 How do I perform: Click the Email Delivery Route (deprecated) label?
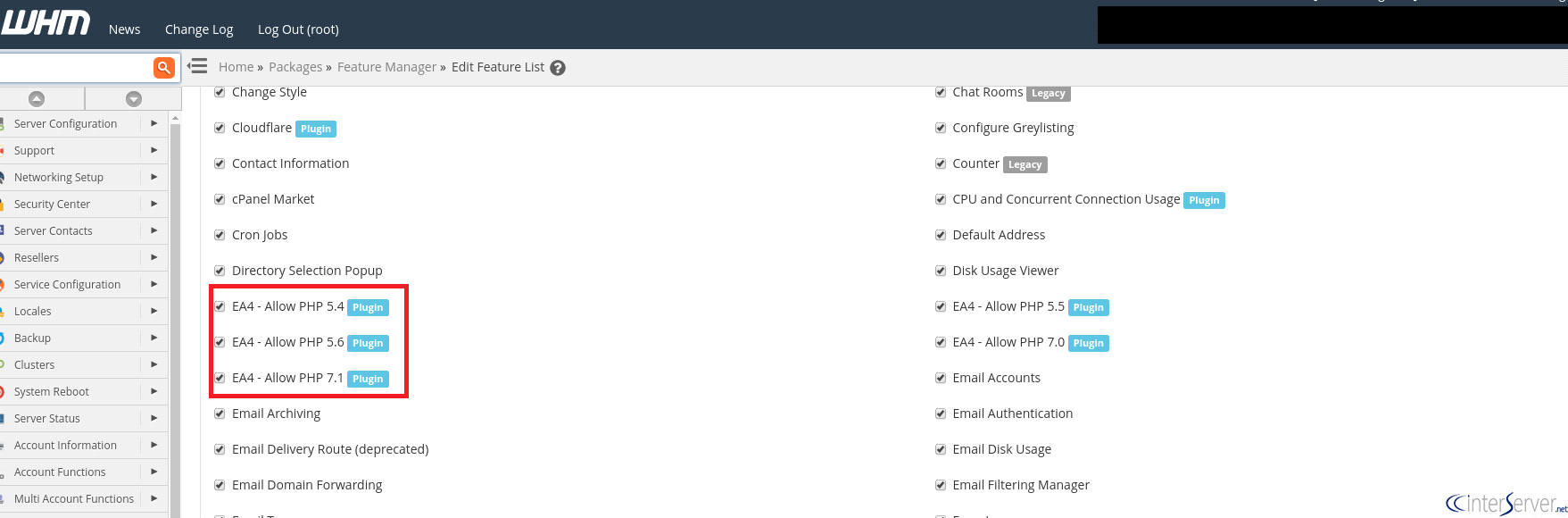330,449
